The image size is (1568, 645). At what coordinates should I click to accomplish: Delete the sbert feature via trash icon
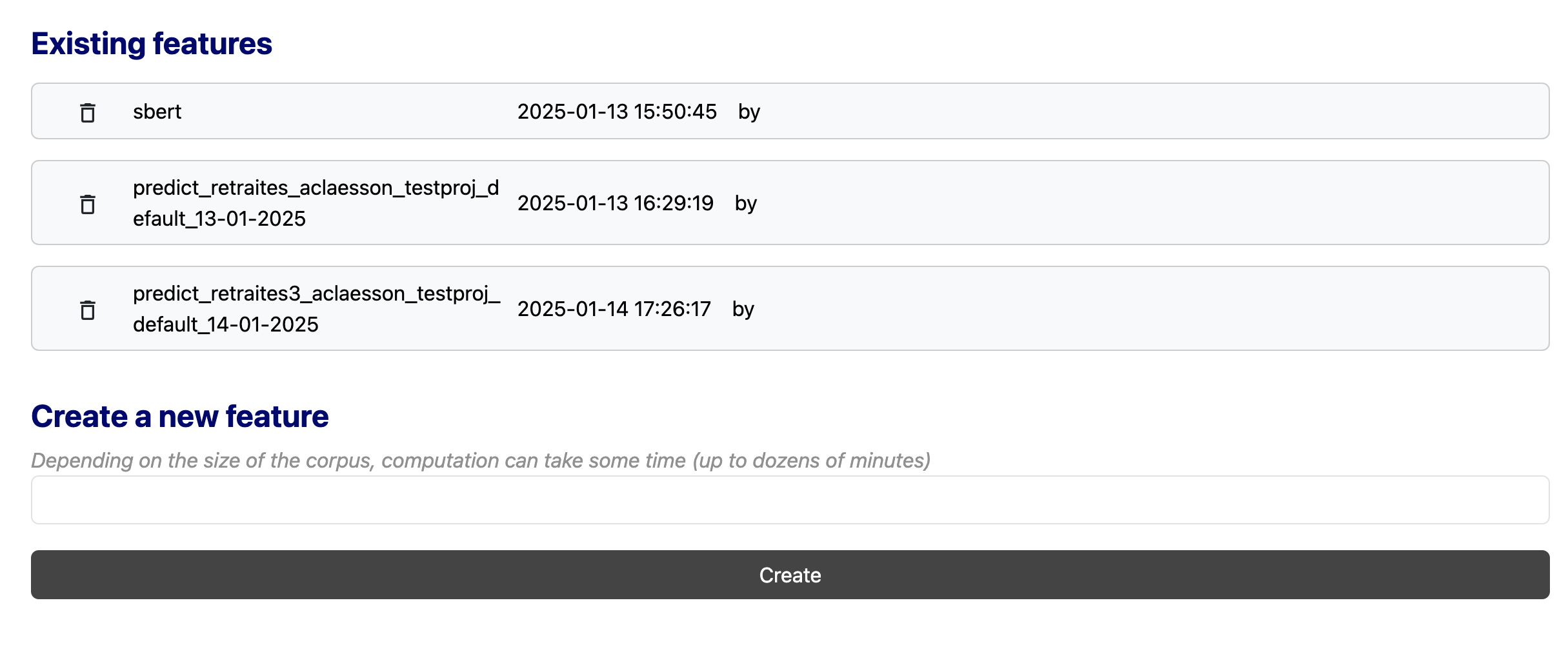tap(88, 112)
